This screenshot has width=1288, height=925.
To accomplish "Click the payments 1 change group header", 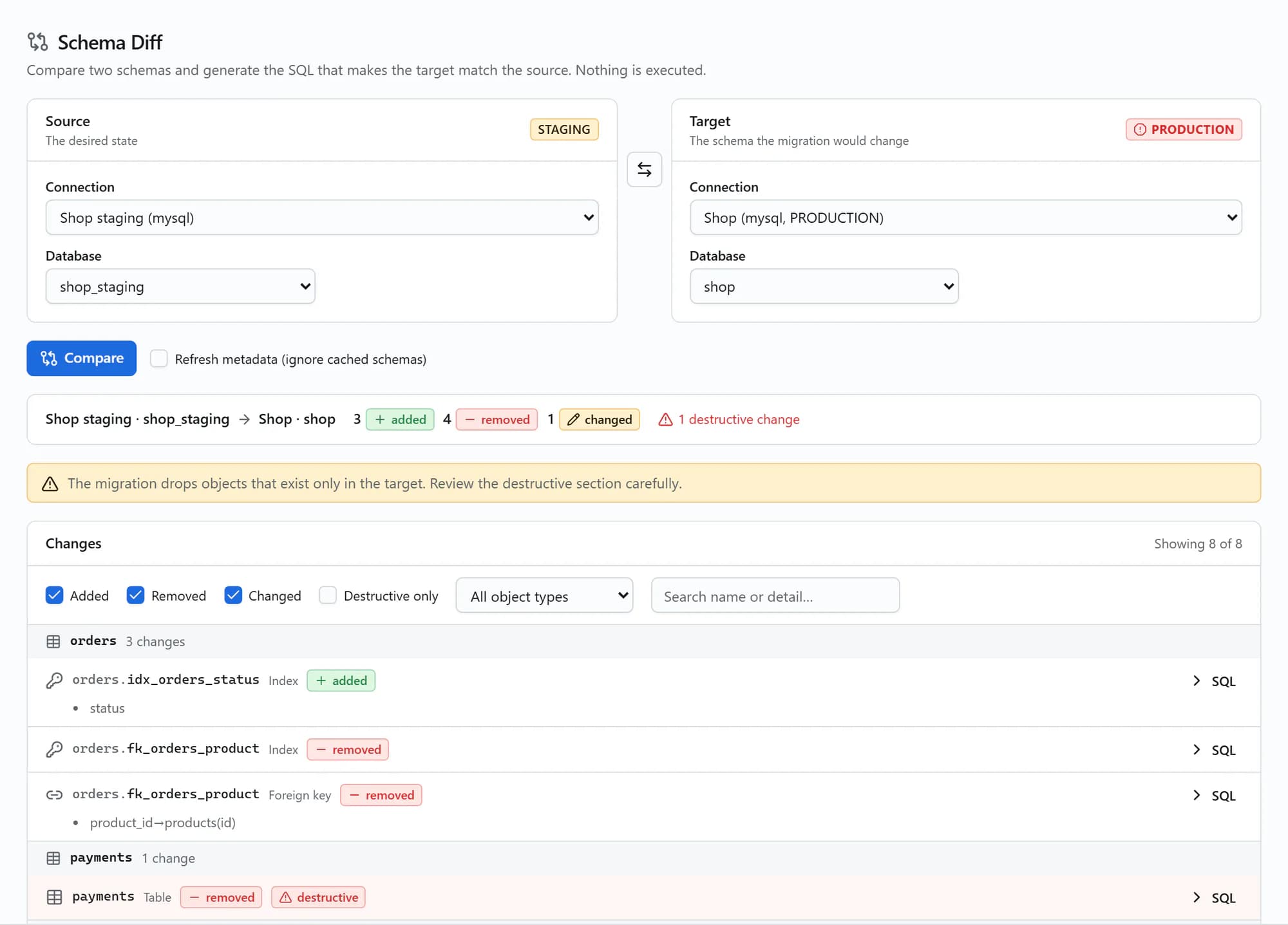I will coord(644,858).
